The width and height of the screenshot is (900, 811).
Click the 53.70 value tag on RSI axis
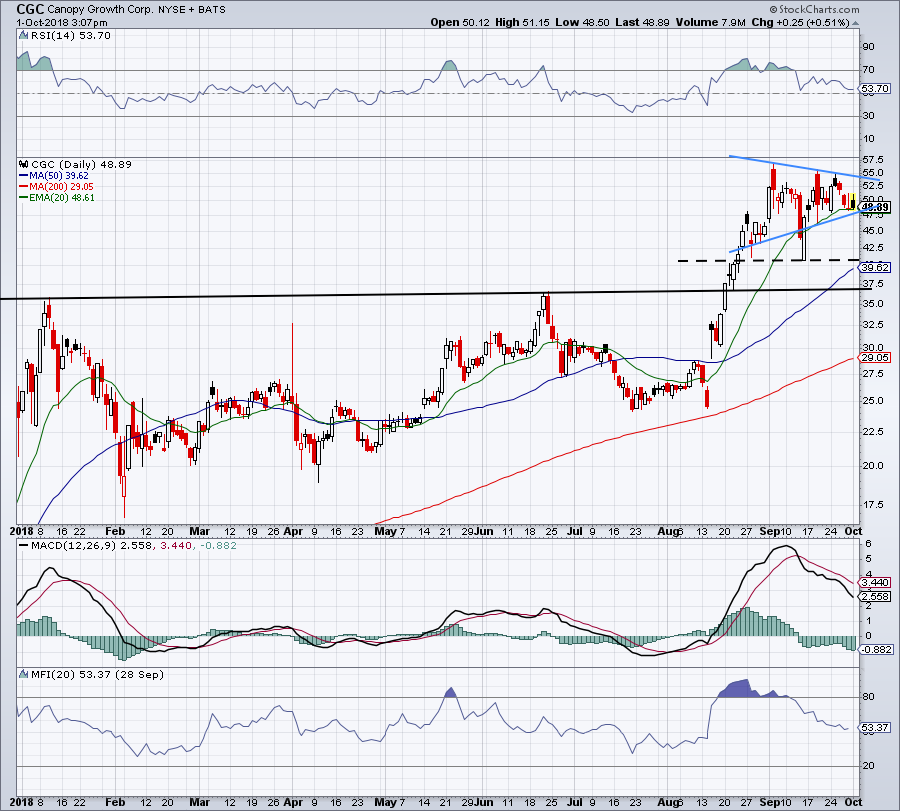[875, 88]
